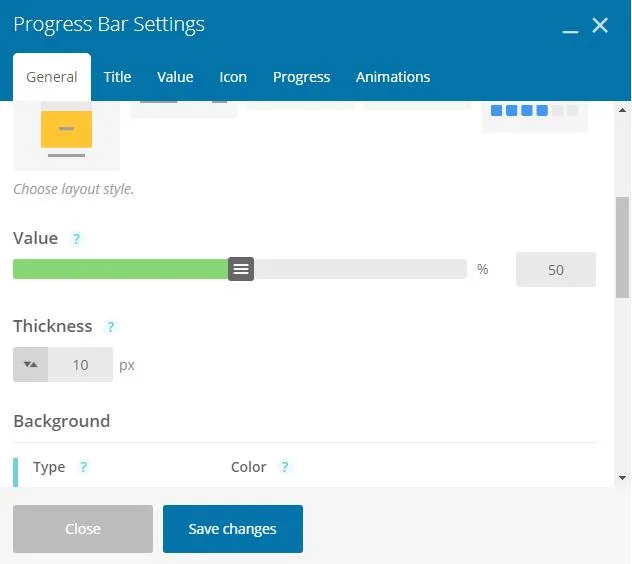Viewport: 632px width, 564px height.
Task: Focus the percent value field showing 50
Action: (556, 270)
